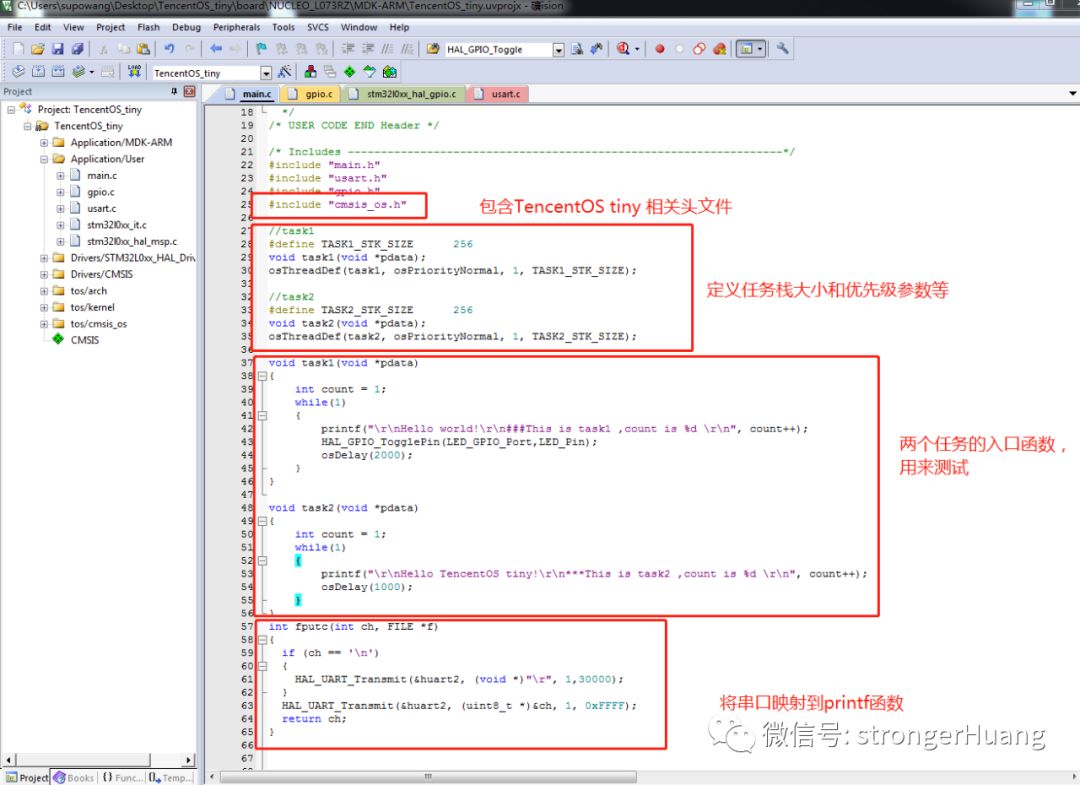The width and height of the screenshot is (1080, 785).
Task: Close the Project panel
Action: tap(189, 91)
